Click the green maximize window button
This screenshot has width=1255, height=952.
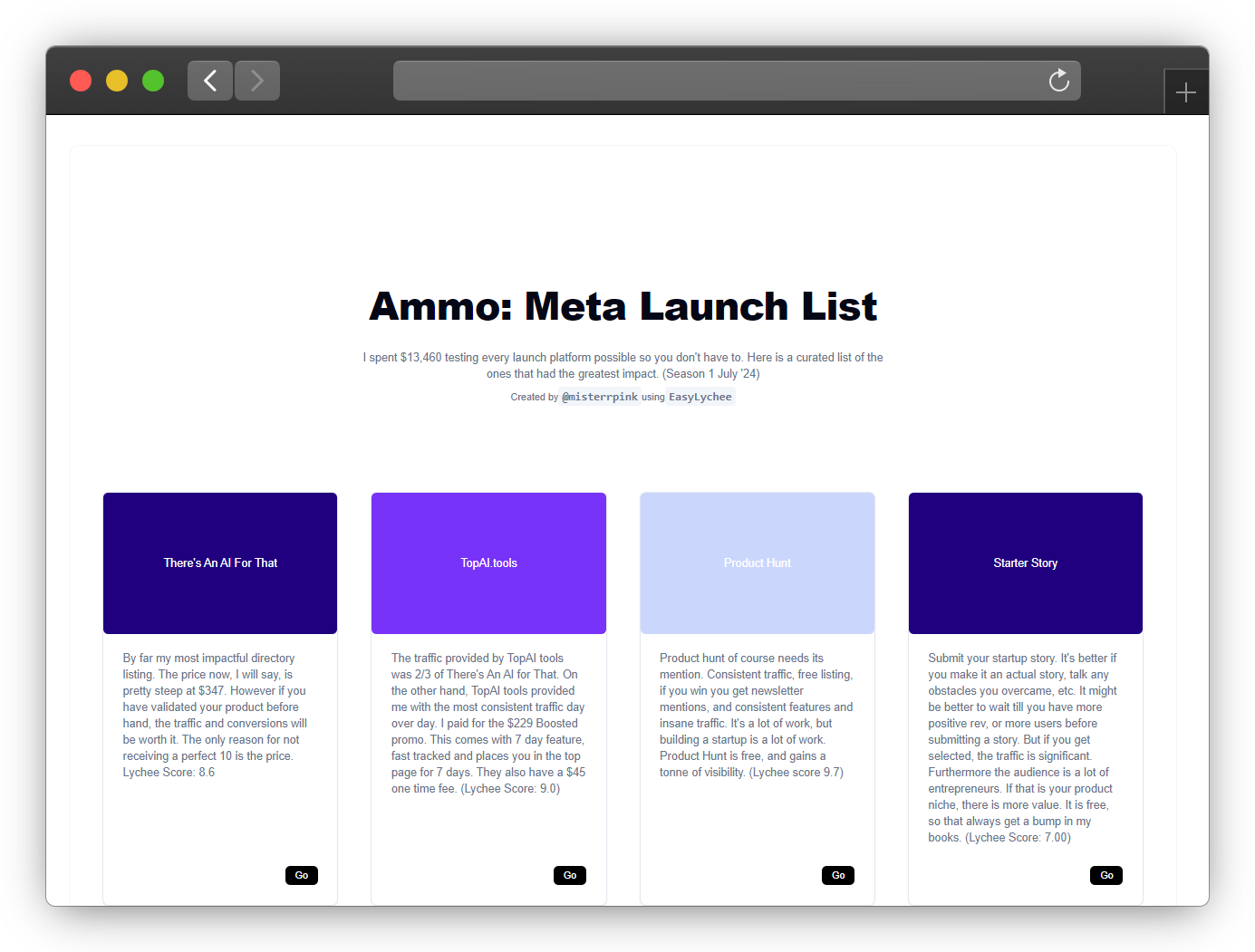tap(153, 81)
